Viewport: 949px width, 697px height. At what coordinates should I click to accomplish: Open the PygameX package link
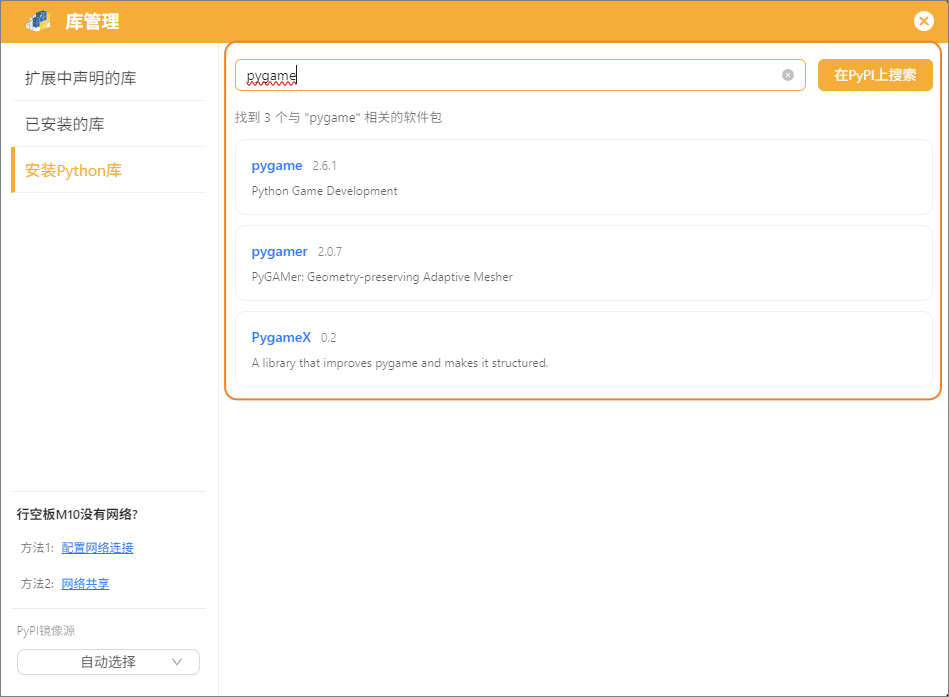[x=281, y=338]
